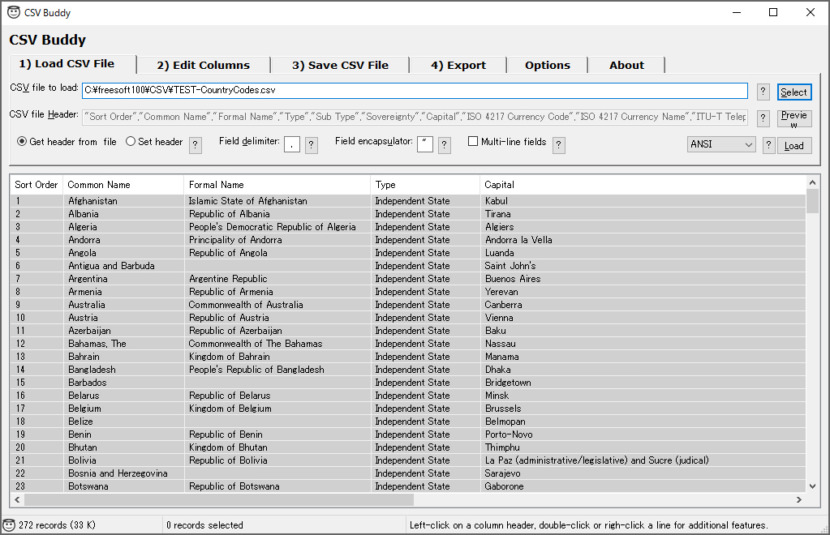Open the About tab
This screenshot has height=535, width=830.
pyautogui.click(x=626, y=65)
